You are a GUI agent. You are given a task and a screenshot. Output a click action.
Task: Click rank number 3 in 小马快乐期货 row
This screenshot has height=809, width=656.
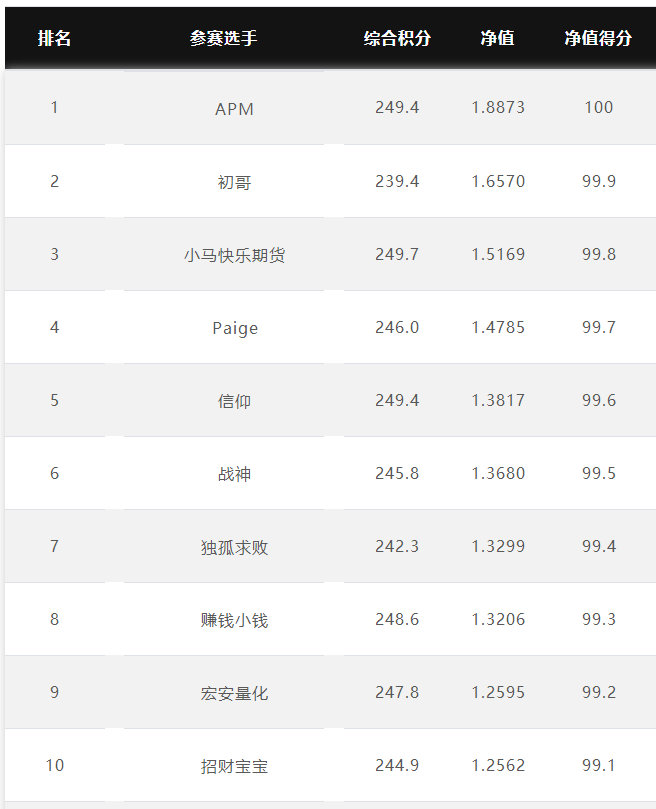[x=54, y=254]
